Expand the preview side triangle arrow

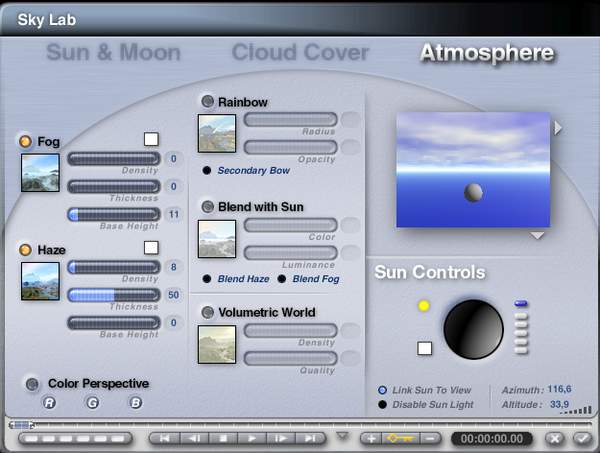[558, 128]
